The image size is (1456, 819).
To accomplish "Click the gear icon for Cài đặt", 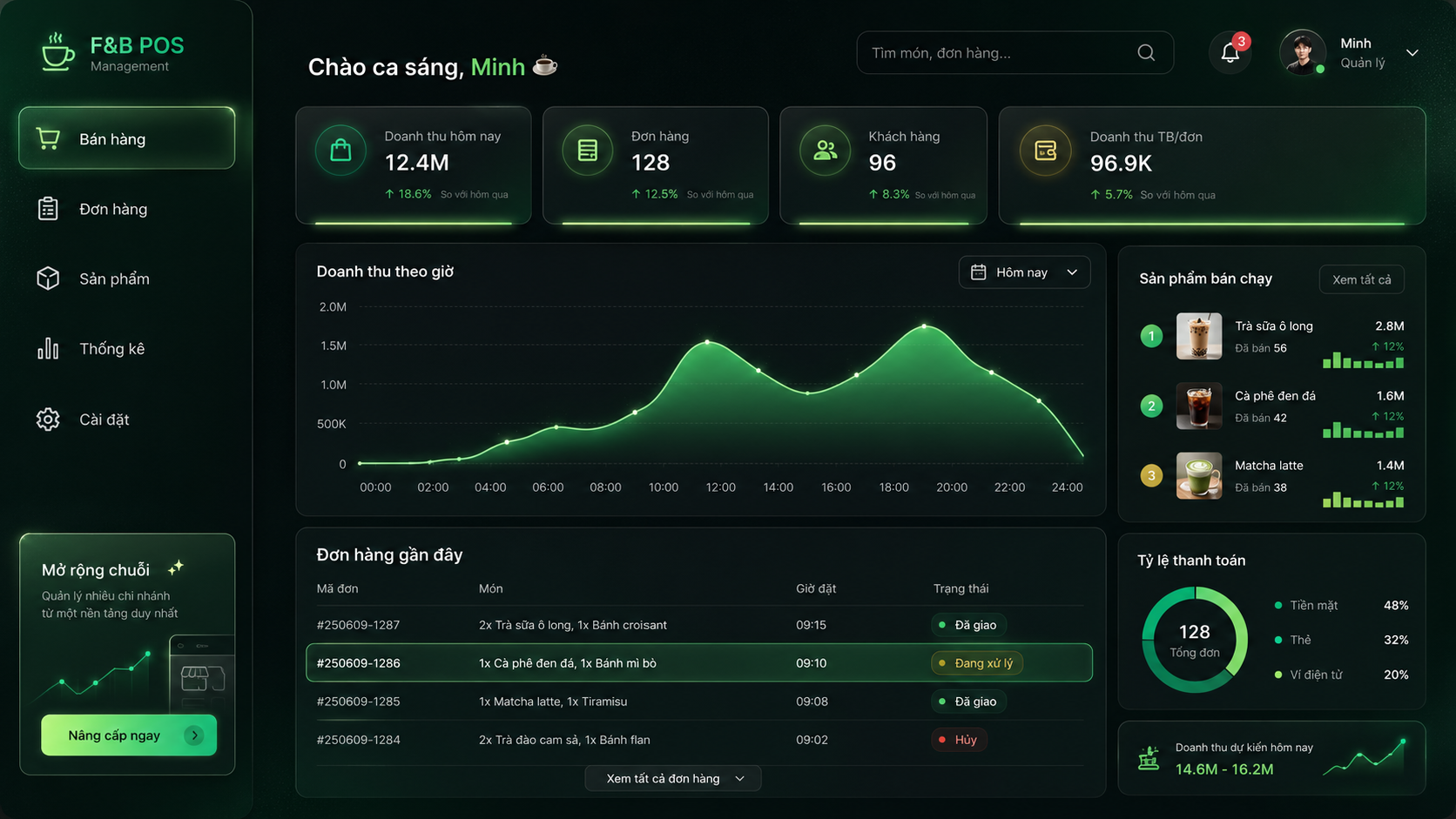I will click(48, 420).
